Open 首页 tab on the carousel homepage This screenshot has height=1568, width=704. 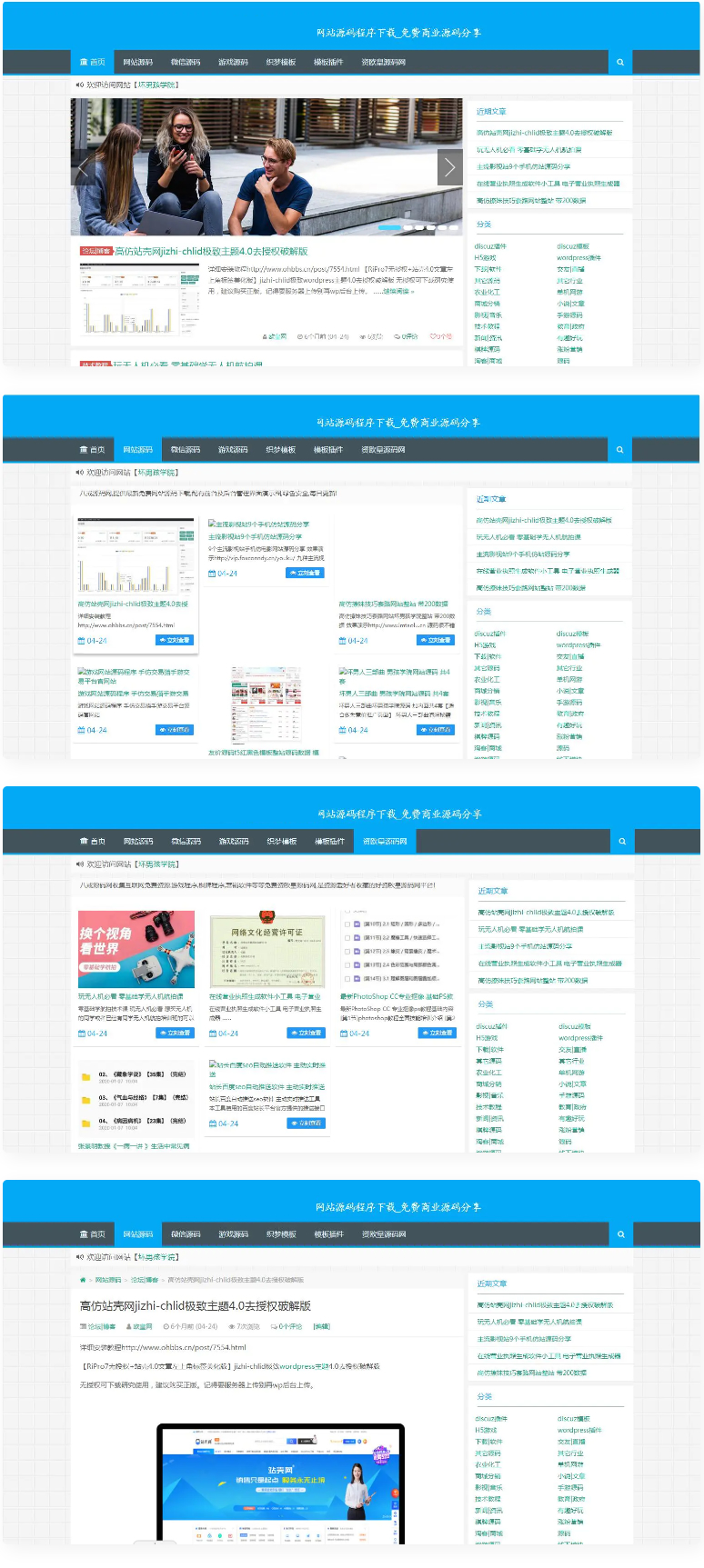click(x=92, y=63)
